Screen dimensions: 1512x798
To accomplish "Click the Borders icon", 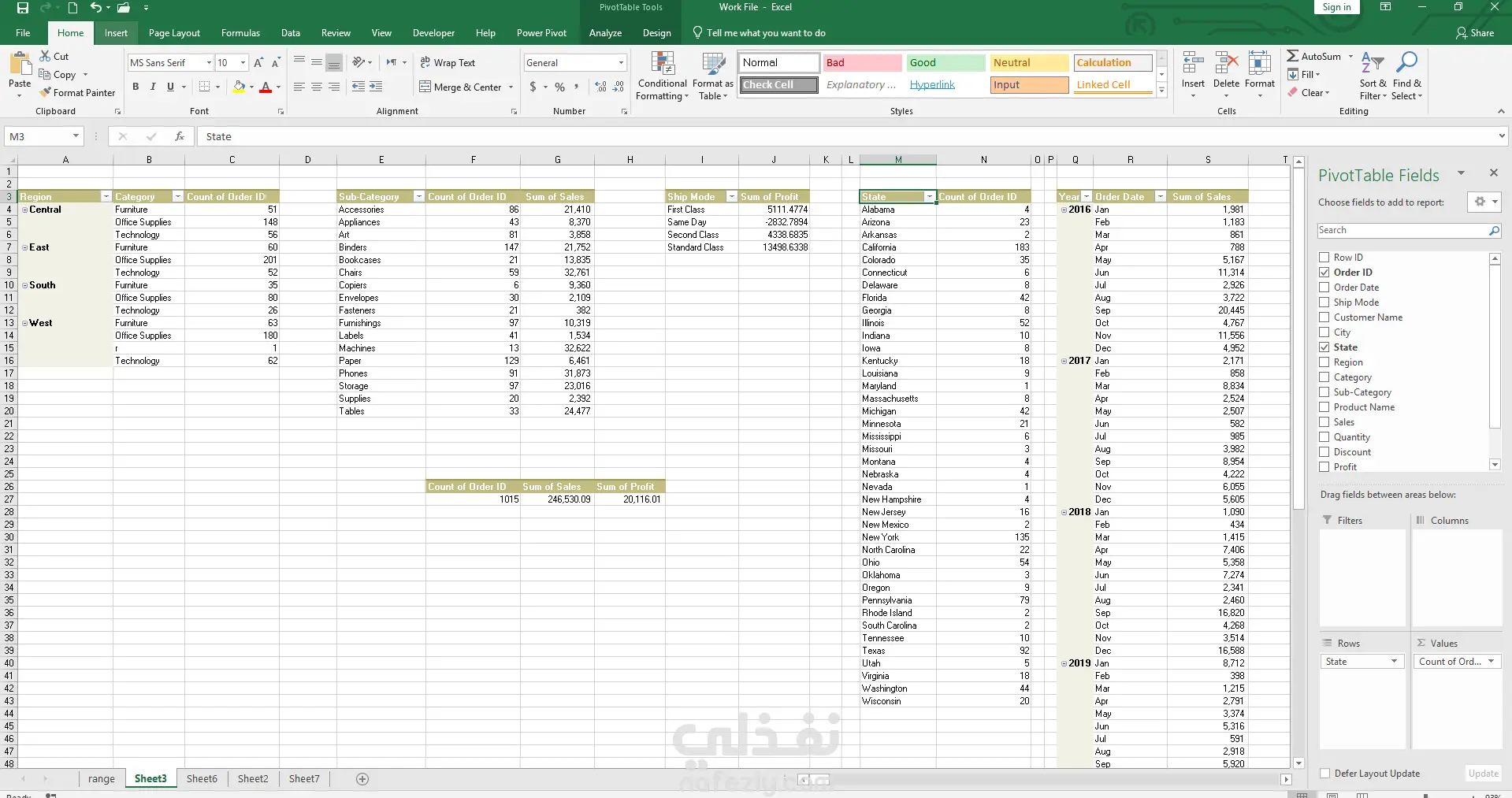I will [205, 87].
